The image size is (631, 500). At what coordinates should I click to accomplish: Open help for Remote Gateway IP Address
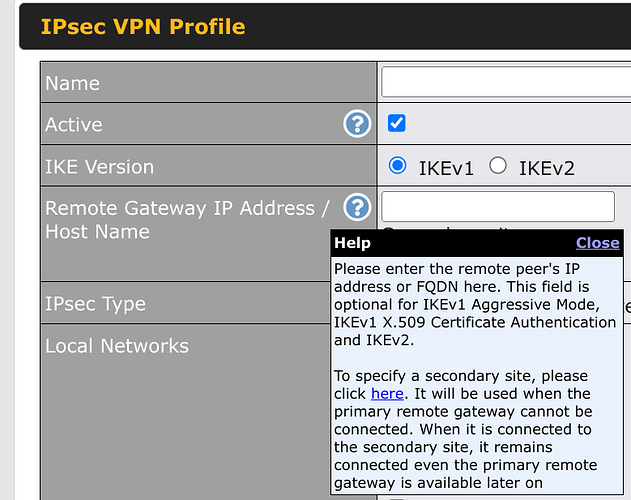click(x=357, y=208)
